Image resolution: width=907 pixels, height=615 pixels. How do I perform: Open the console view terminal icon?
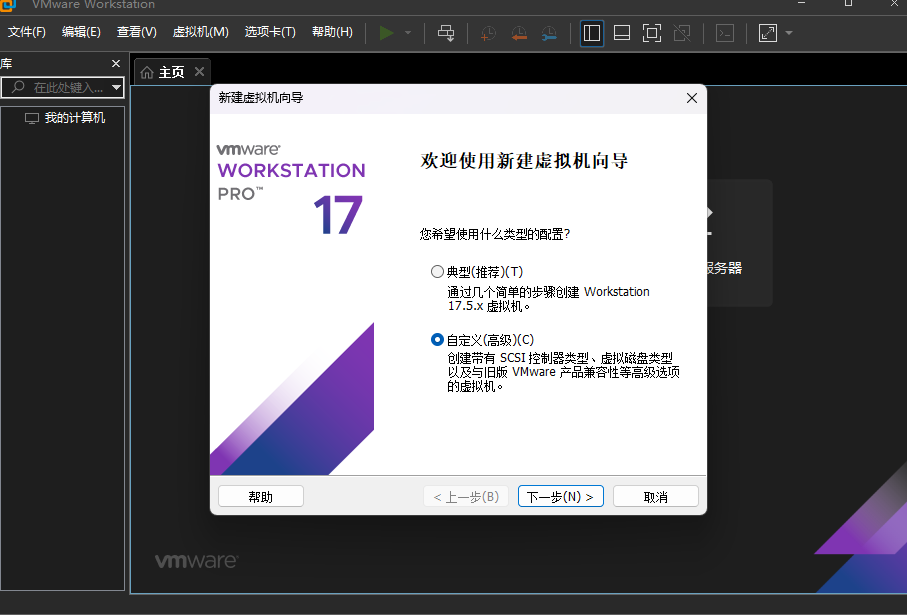pyautogui.click(x=725, y=33)
